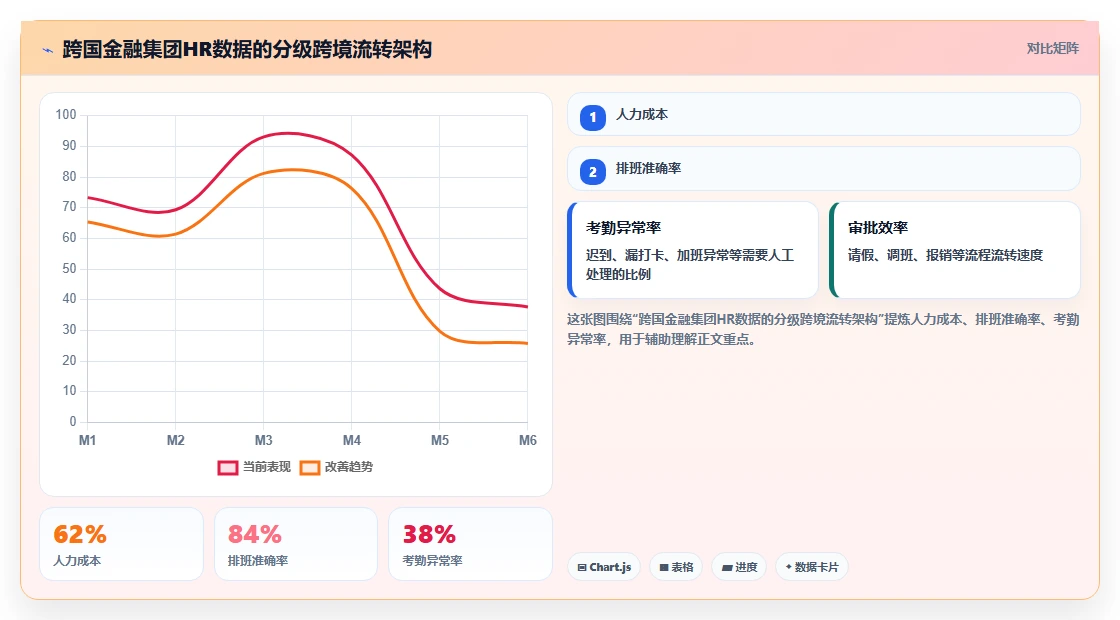Open the 人力成本 list item
The width and height of the screenshot is (1120, 620).
824,114
